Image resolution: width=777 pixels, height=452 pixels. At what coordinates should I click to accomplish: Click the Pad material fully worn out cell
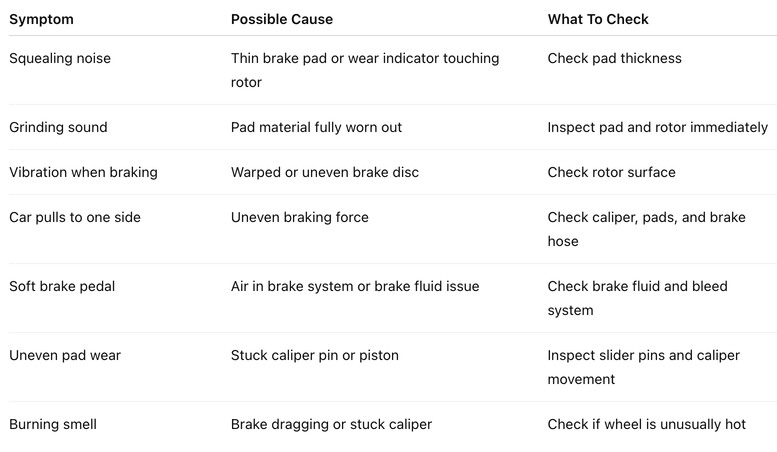click(316, 127)
